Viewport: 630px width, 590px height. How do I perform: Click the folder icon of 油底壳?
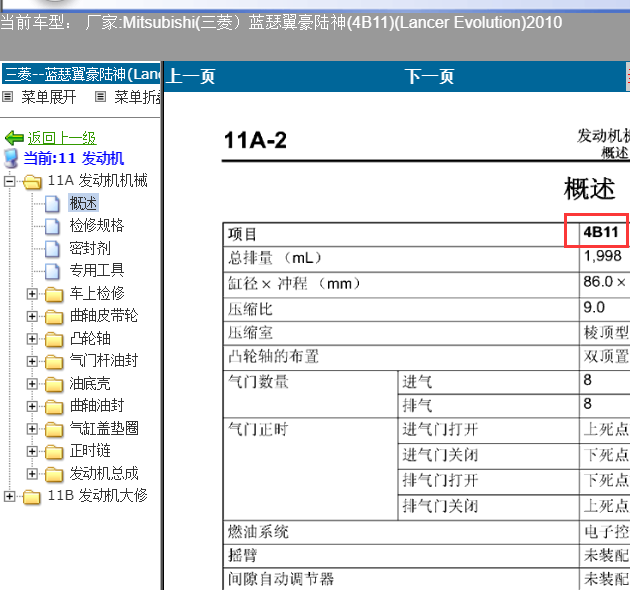tap(54, 384)
